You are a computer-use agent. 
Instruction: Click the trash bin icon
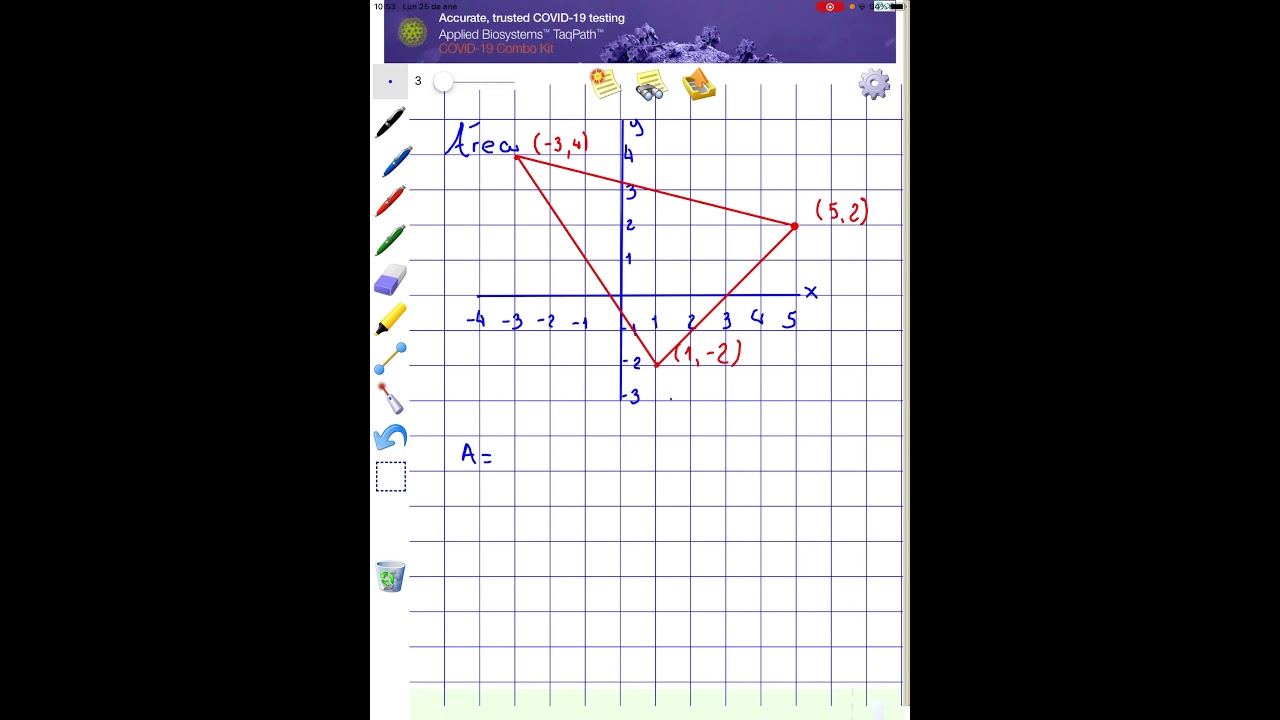(390, 576)
